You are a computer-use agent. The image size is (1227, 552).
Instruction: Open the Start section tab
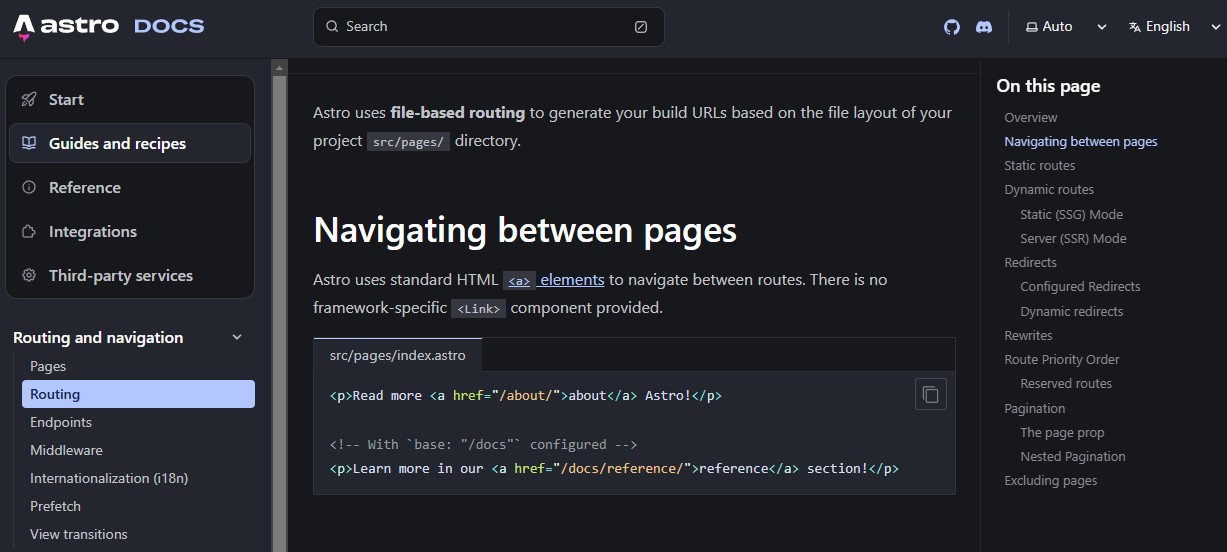point(130,99)
